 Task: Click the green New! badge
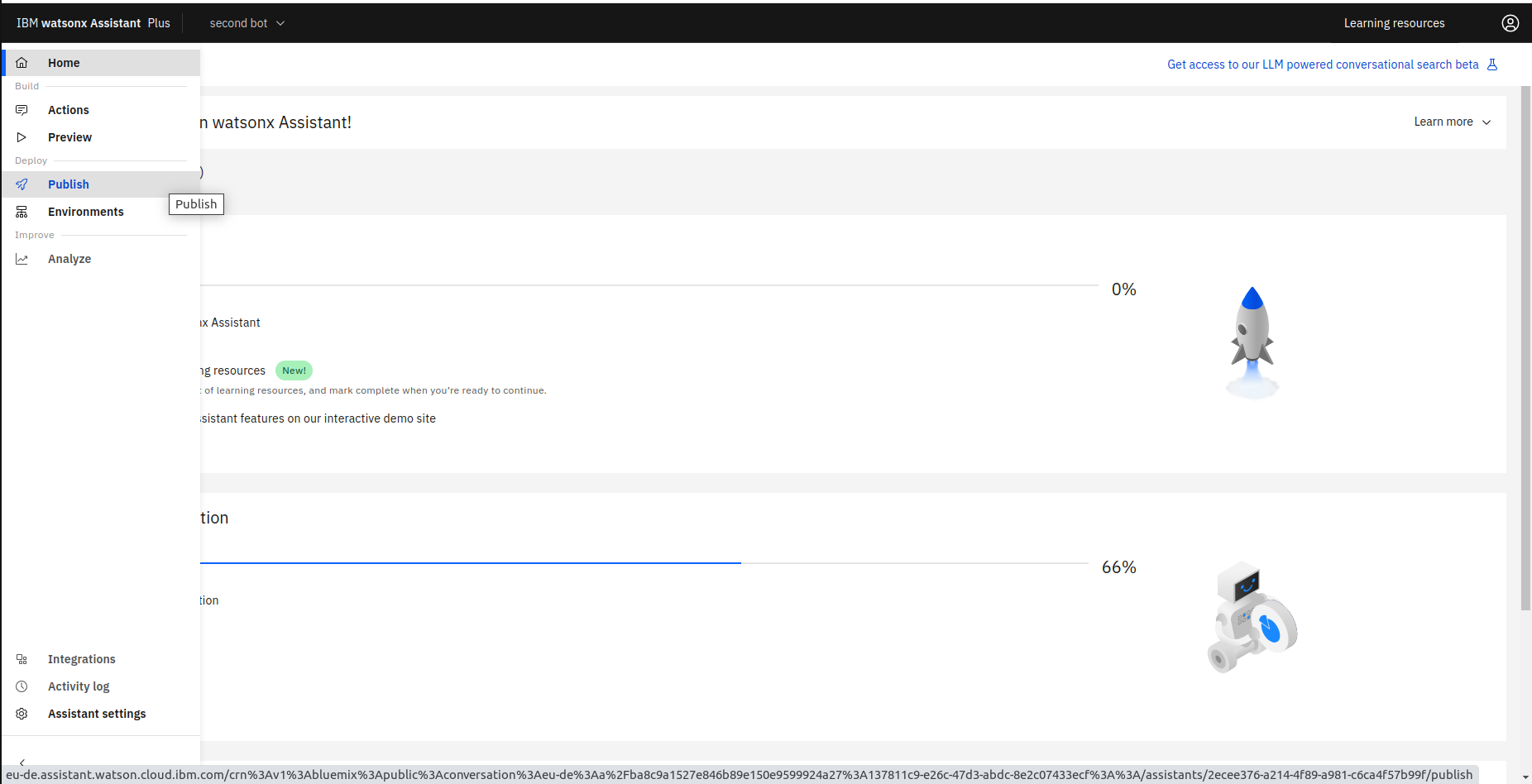[294, 370]
